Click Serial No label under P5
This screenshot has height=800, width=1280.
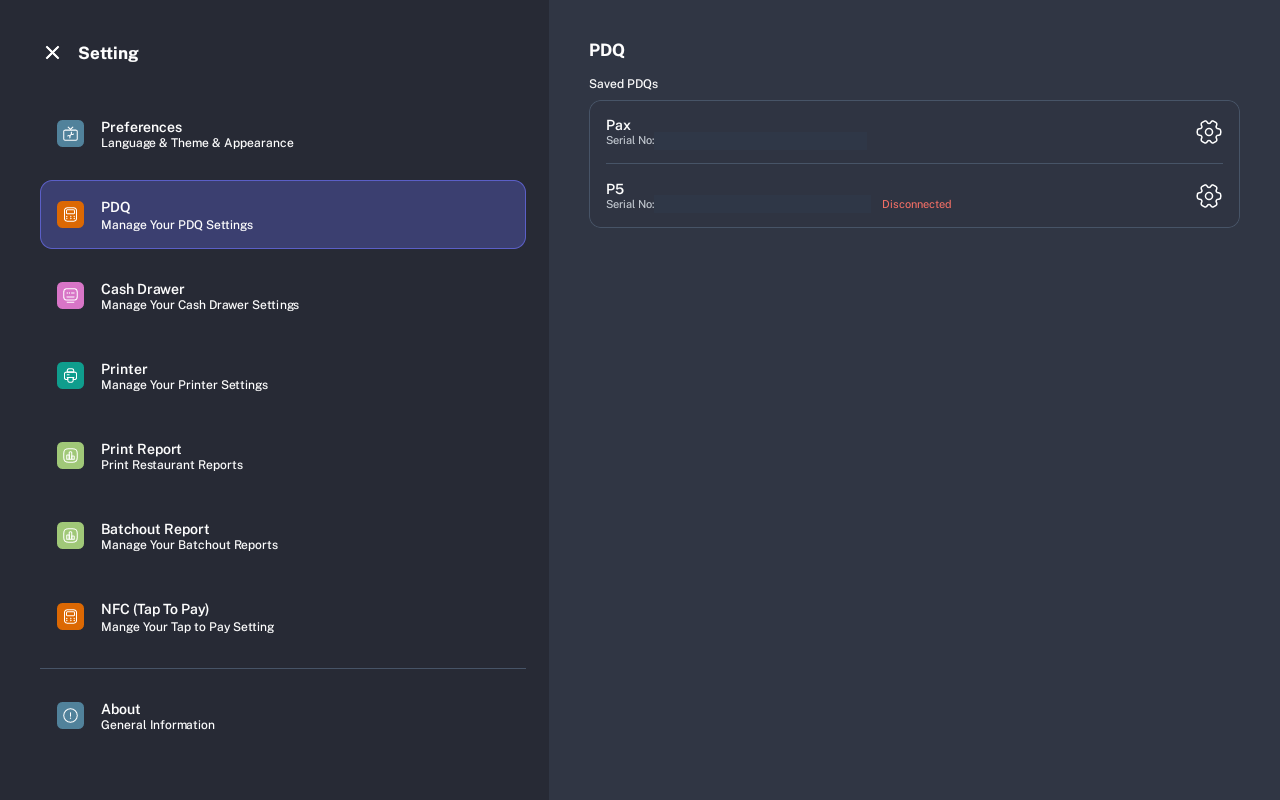pyautogui.click(x=630, y=204)
